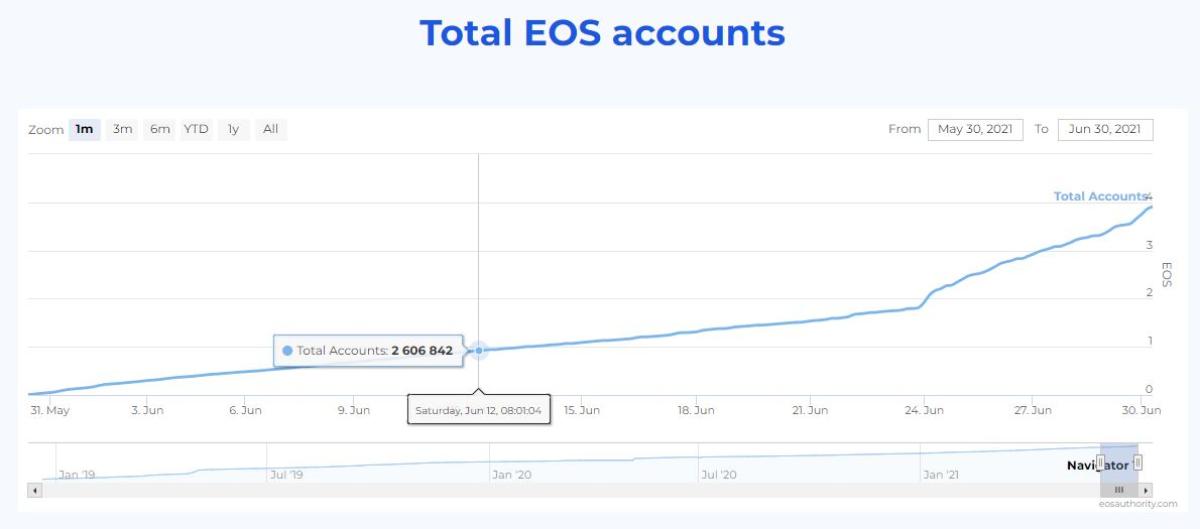
Task: Click the Total EOS accounts heading
Action: tap(602, 33)
